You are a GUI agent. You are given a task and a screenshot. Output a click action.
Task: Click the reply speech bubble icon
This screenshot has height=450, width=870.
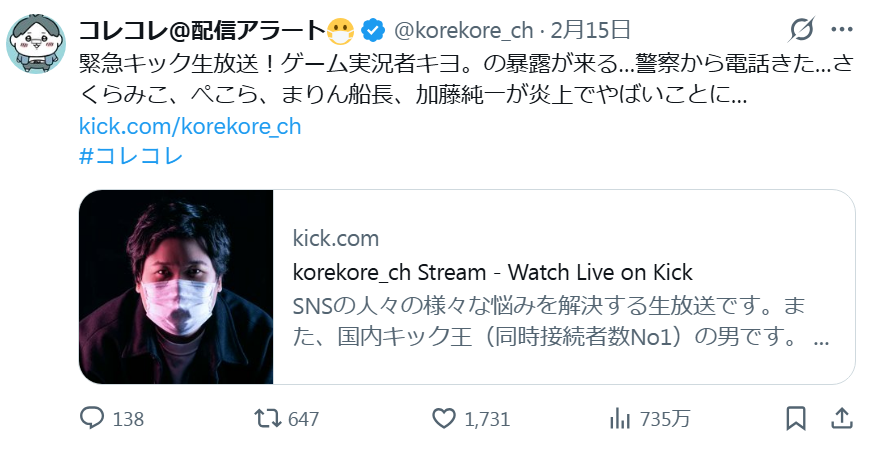[x=92, y=418]
